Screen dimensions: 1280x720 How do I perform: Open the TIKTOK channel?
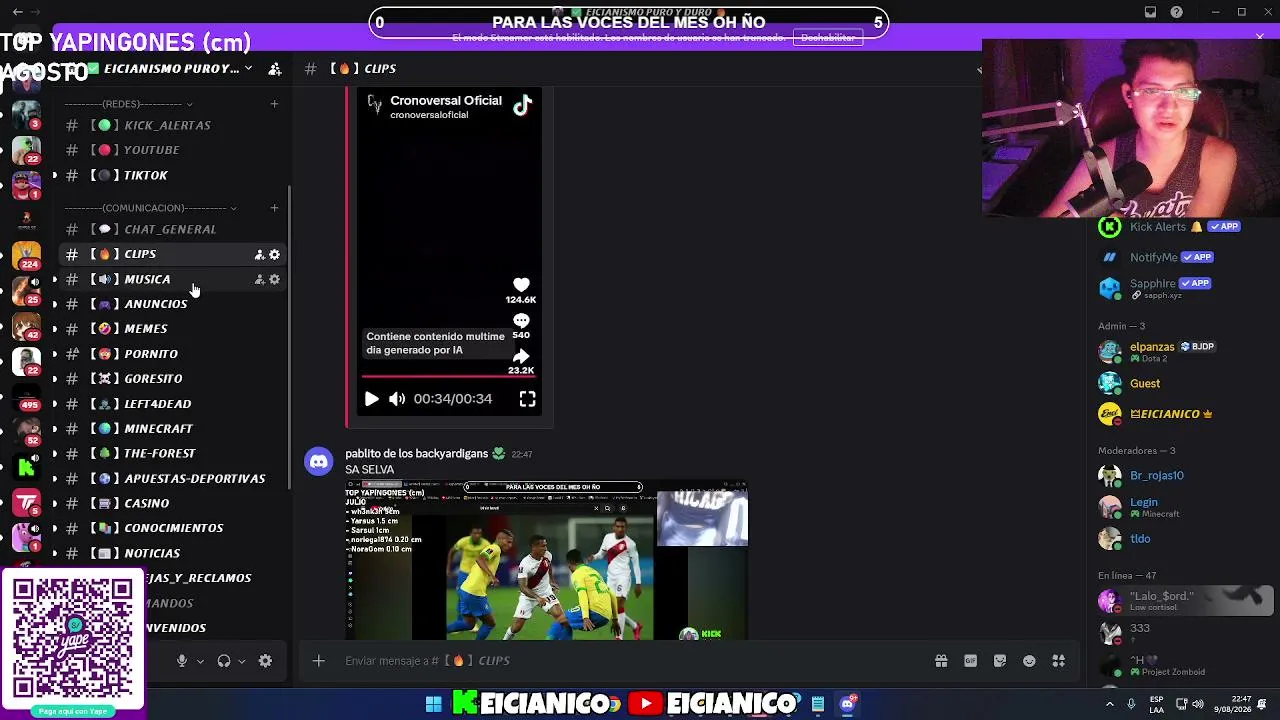pos(173,175)
